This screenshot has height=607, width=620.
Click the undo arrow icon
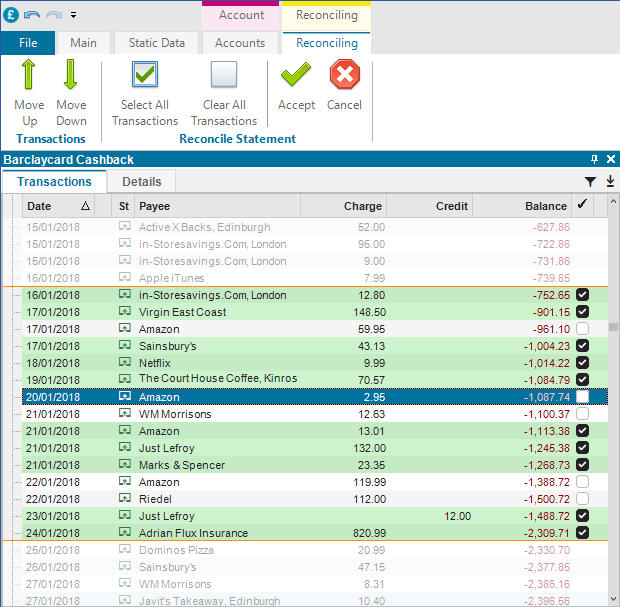(x=32, y=15)
